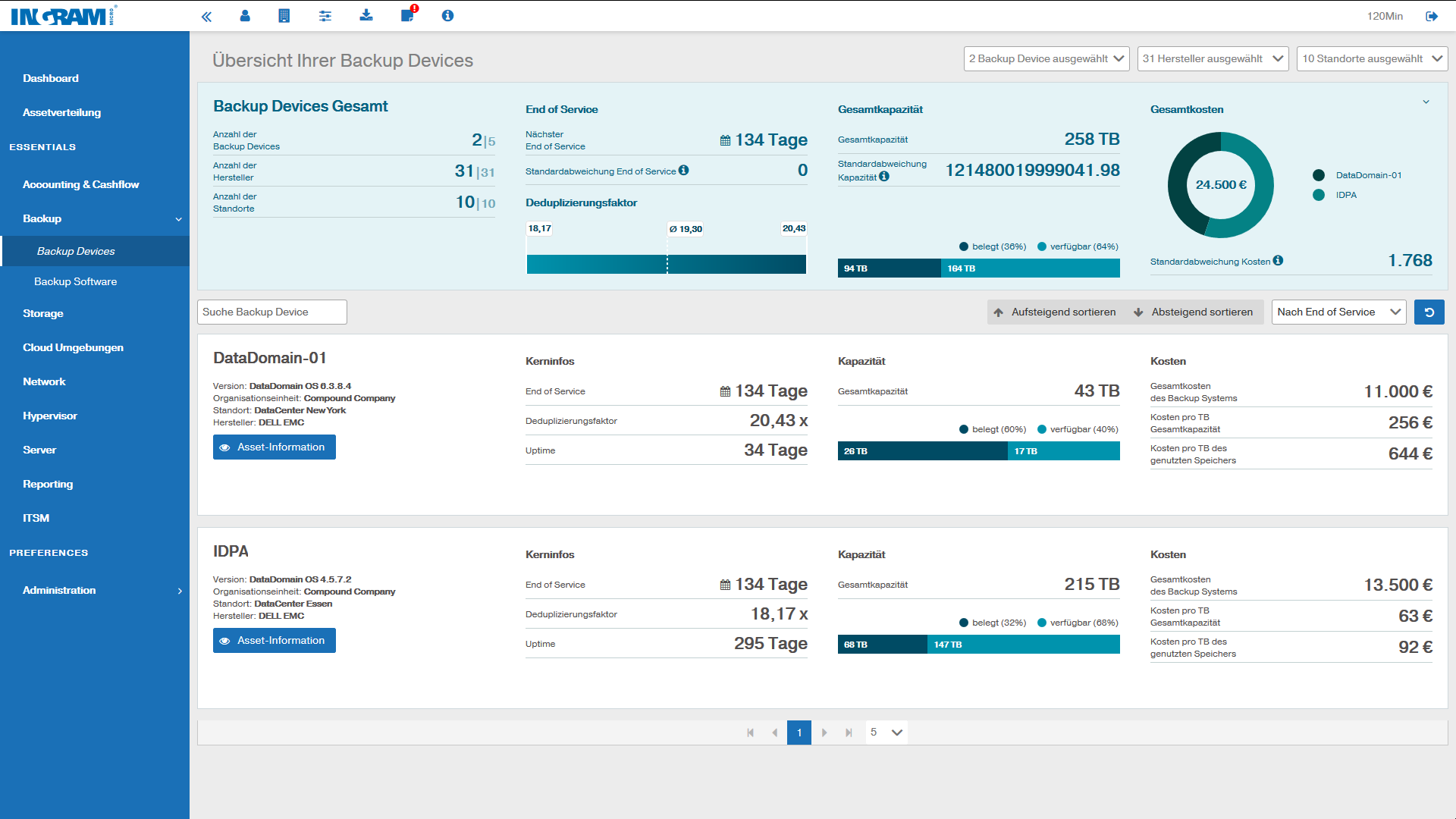Viewport: 1456px width, 819px height.
Task: Open Asset-Information for DataDomain-01
Action: [x=275, y=447]
